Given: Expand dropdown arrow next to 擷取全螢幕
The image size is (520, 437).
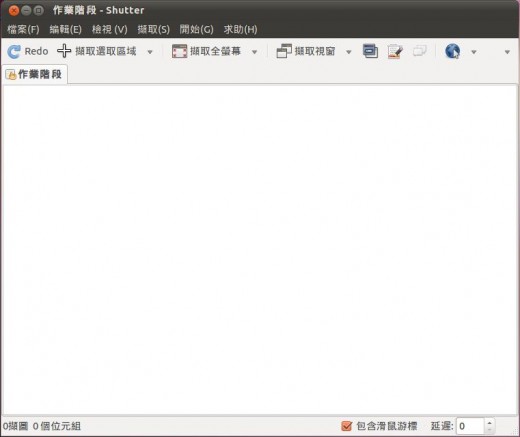Looking at the screenshot, I should [x=254, y=52].
